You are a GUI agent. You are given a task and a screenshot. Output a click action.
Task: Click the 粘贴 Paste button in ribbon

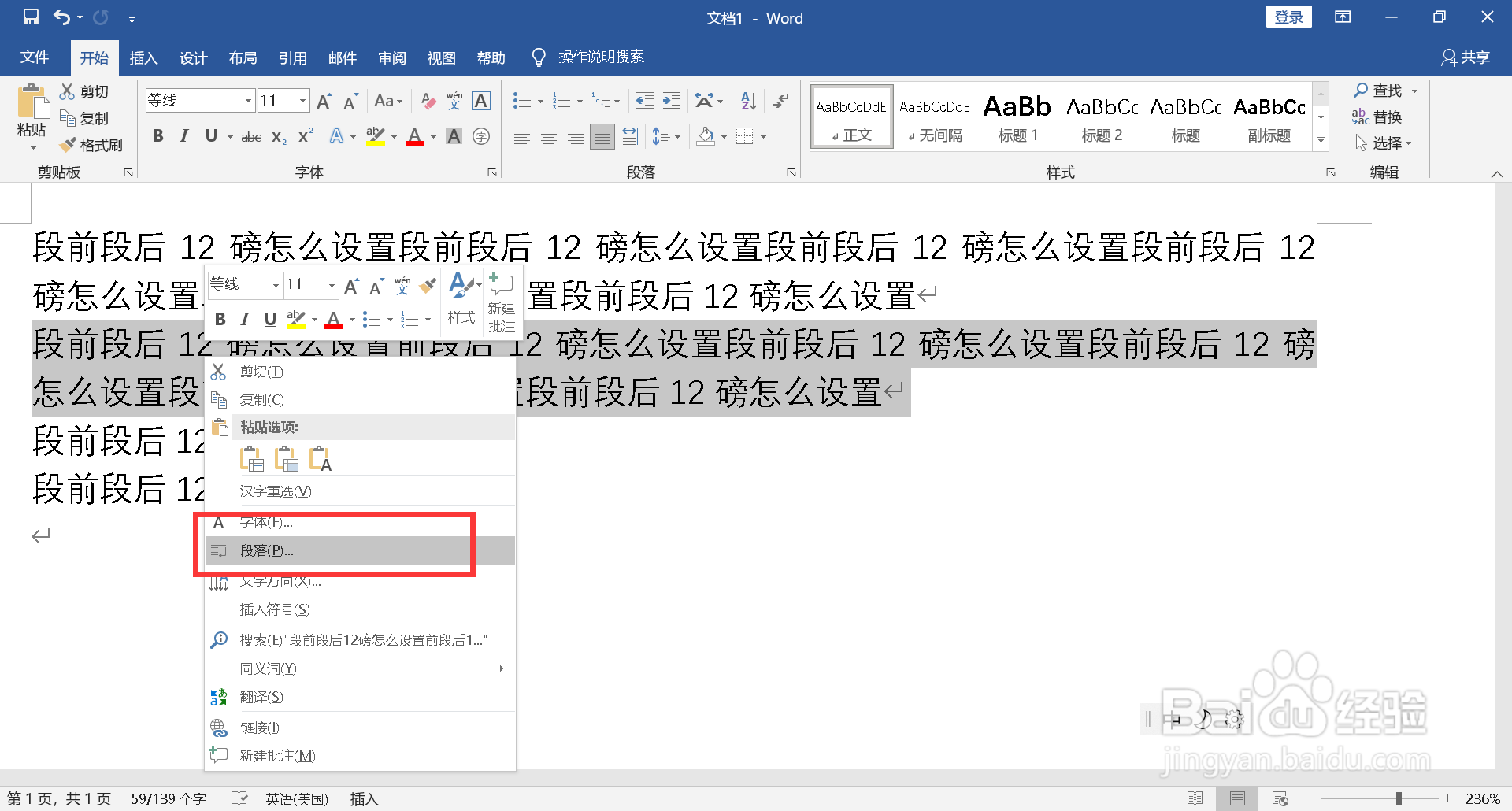coord(31,118)
